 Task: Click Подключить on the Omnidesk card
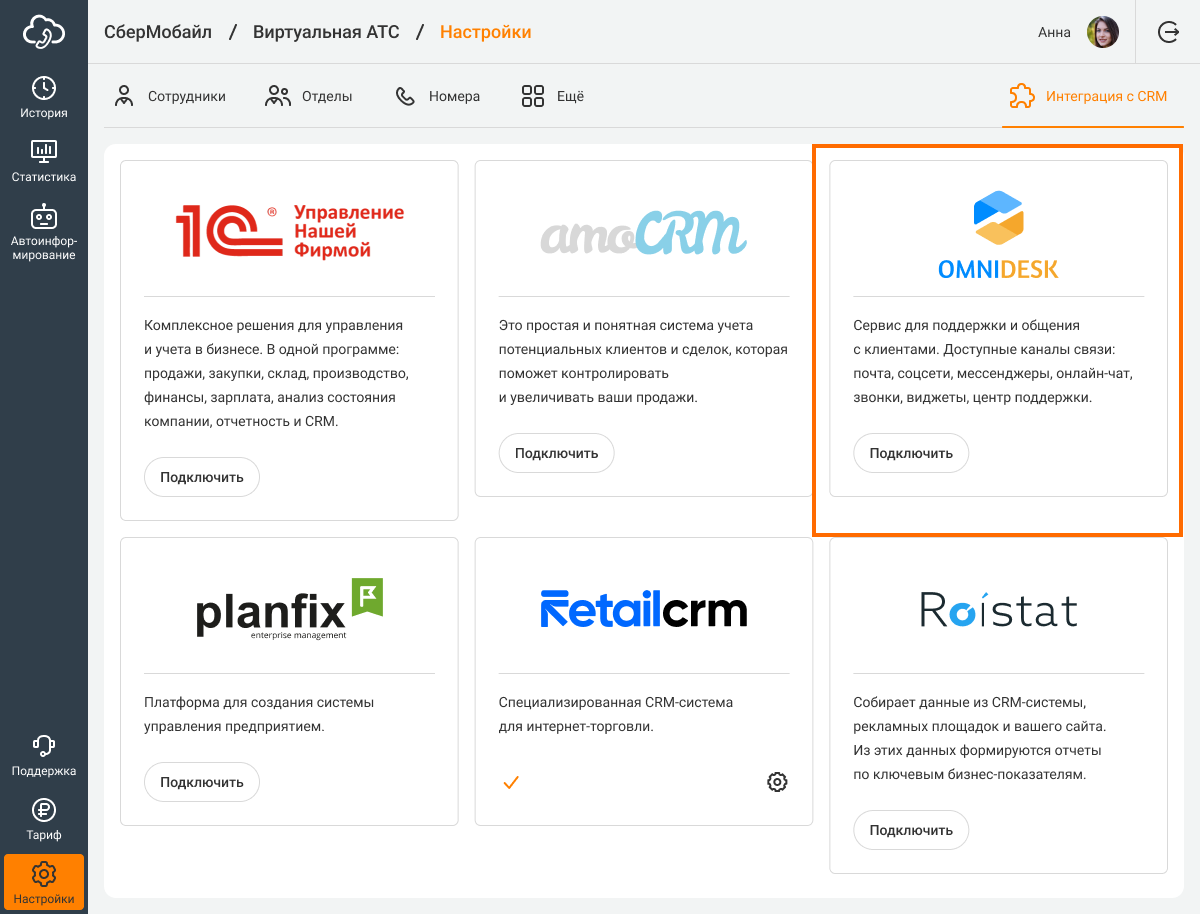click(910, 453)
